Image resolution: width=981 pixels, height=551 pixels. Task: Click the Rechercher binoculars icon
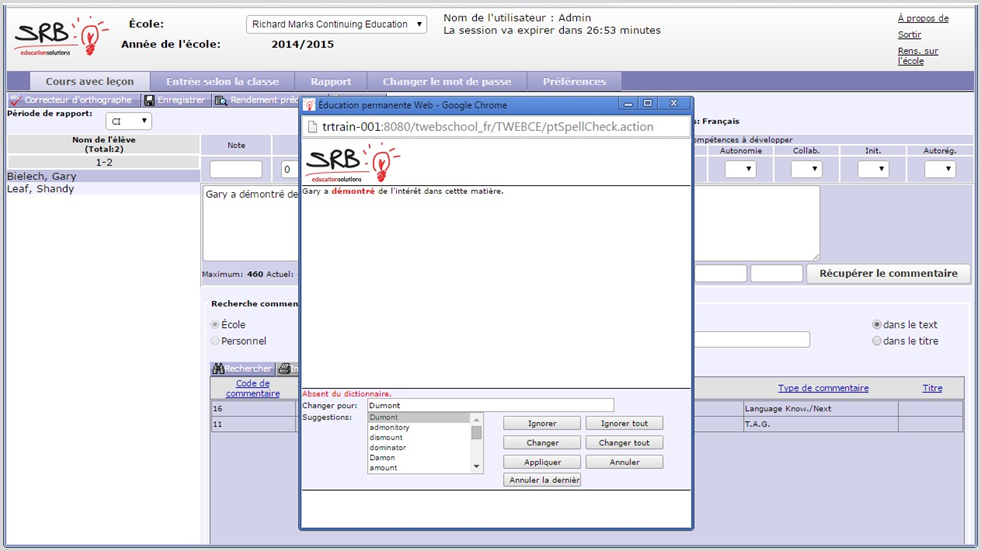coord(217,369)
